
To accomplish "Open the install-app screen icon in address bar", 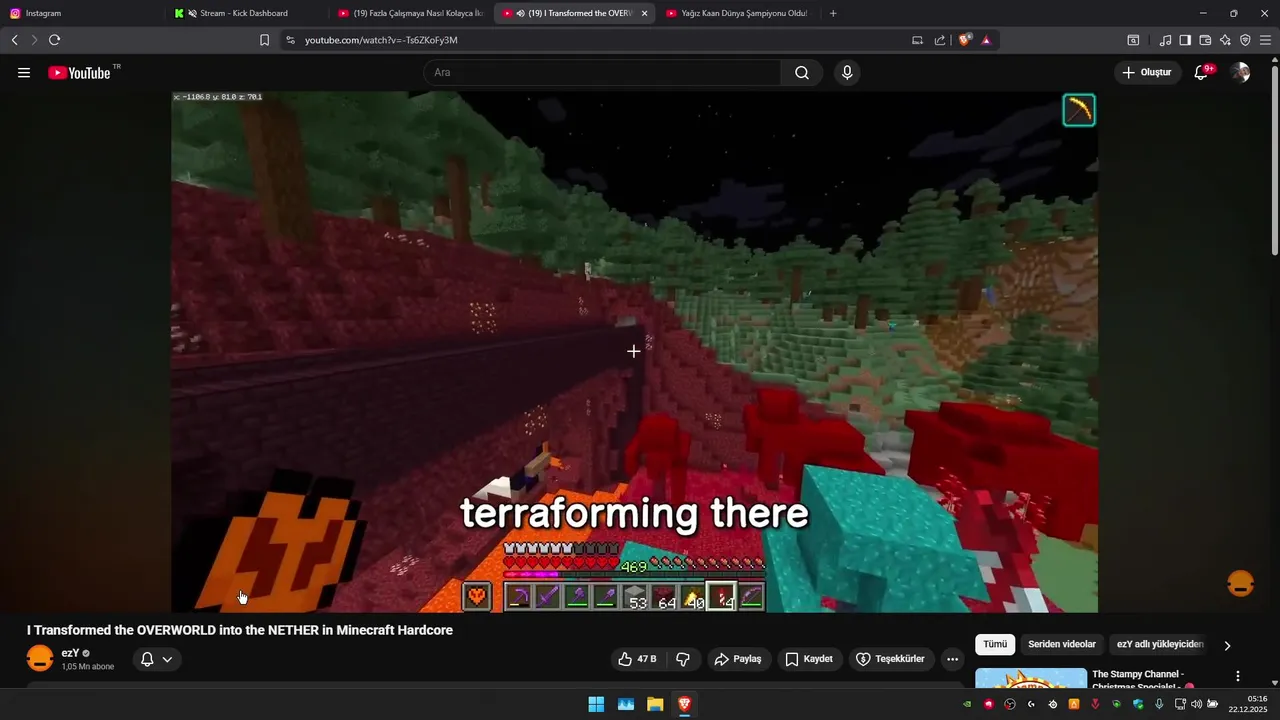I will [x=918, y=40].
